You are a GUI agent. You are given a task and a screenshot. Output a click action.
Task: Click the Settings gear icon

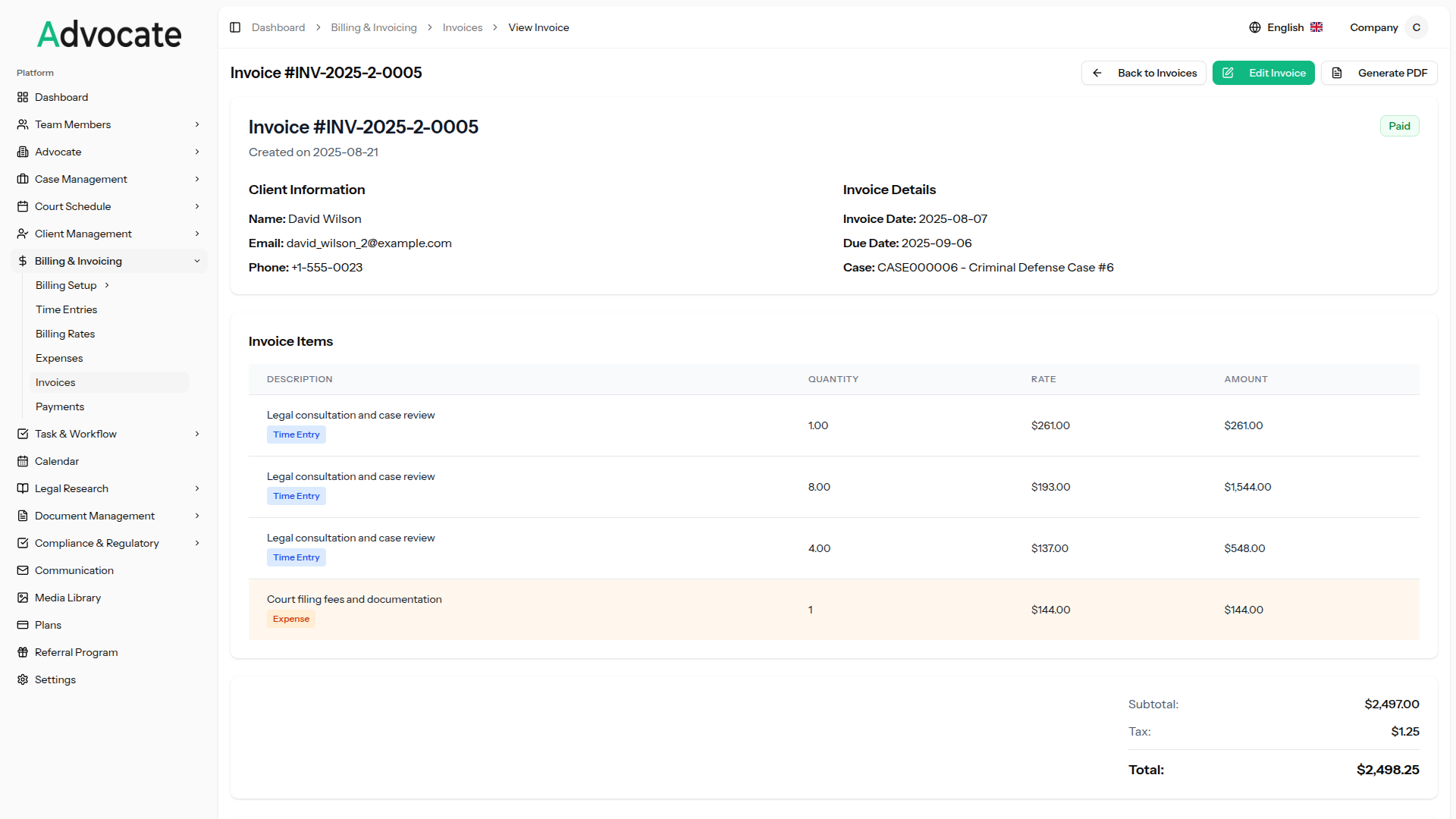pyautogui.click(x=23, y=679)
